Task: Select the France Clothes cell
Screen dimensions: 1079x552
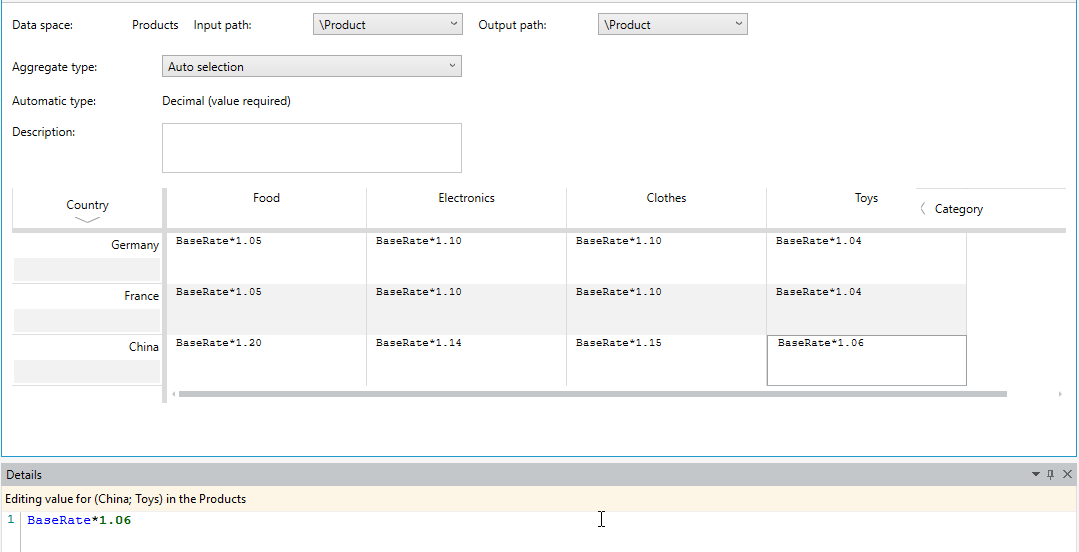Action: point(666,309)
